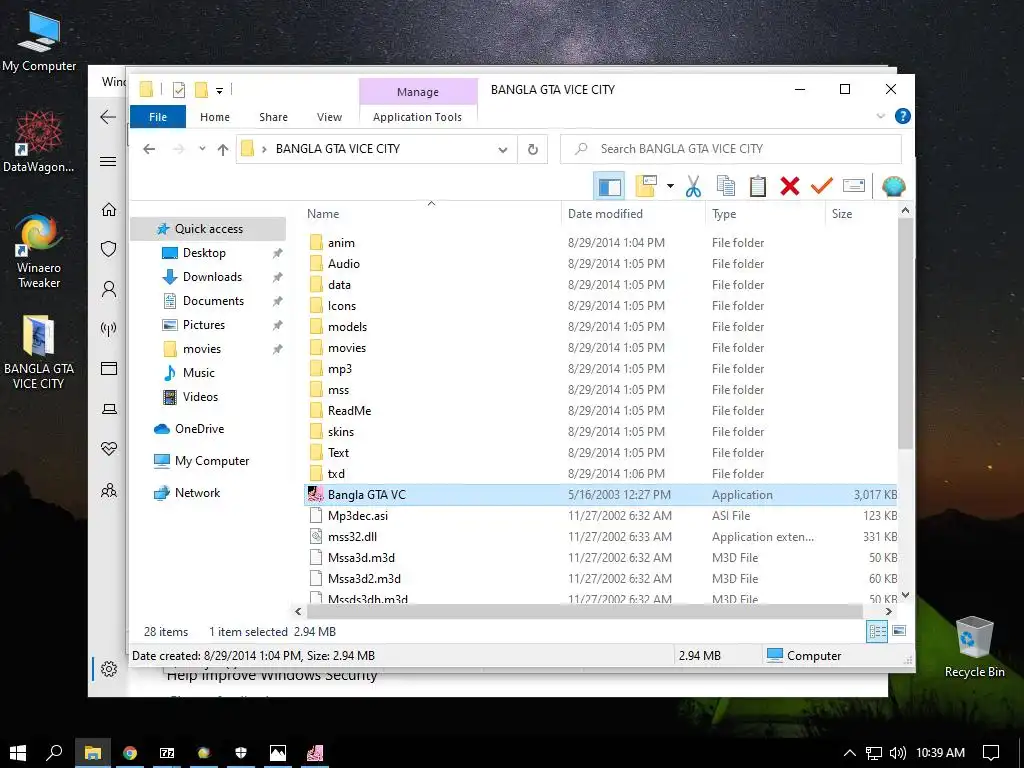Click the Rename toolbar icon
Screen dimensions: 1024x768
point(854,186)
